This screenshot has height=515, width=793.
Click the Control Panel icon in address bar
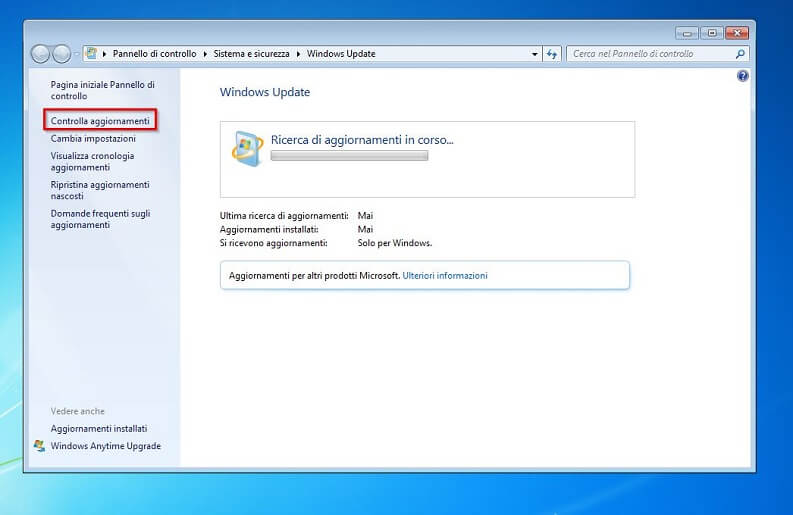click(x=92, y=53)
